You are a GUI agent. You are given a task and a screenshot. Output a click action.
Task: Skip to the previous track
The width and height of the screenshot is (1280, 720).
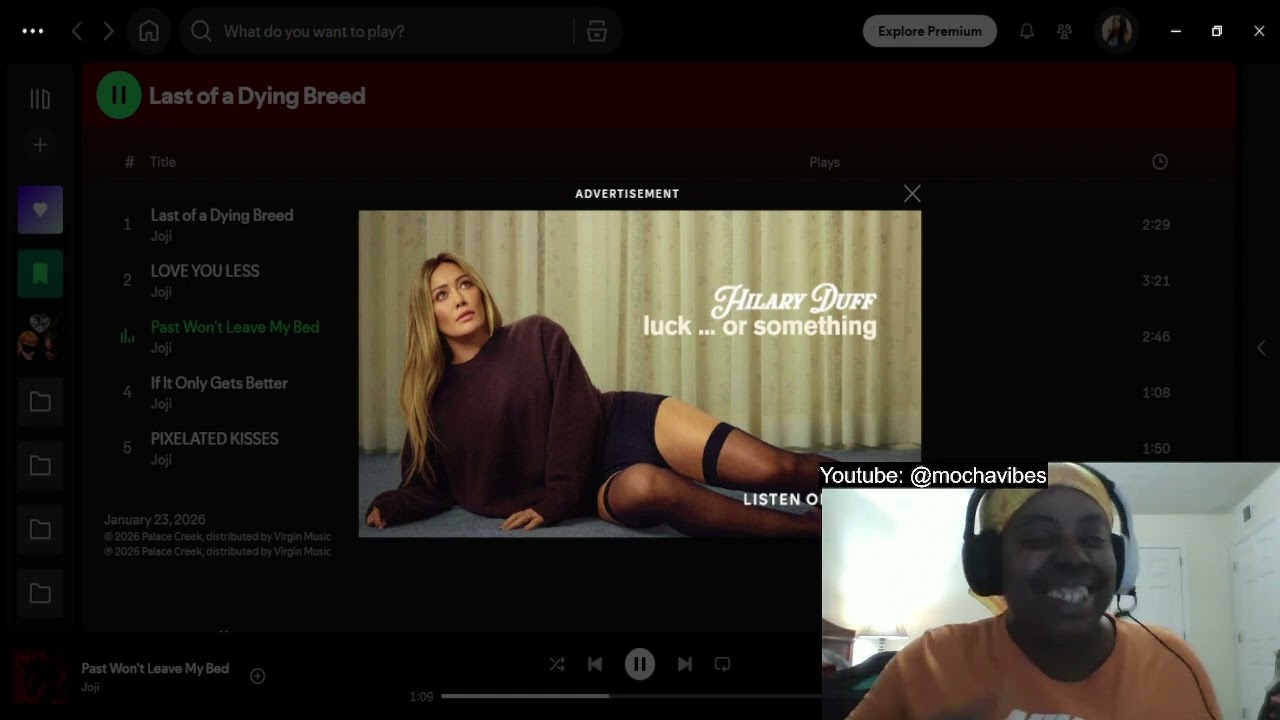point(595,664)
